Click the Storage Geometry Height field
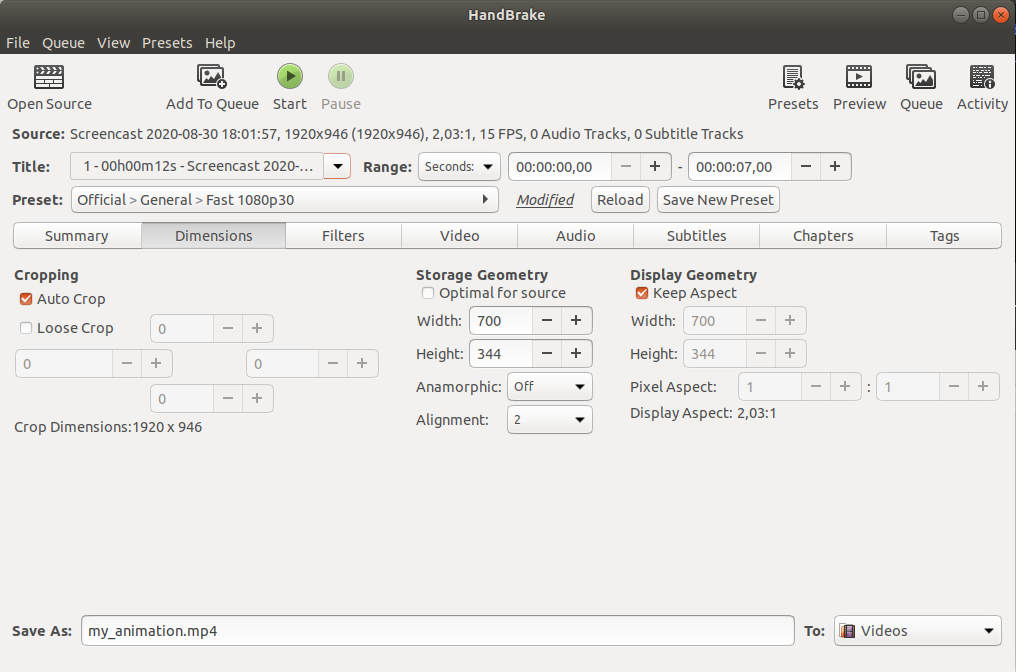Screen dimensions: 1016x672 coord(501,354)
